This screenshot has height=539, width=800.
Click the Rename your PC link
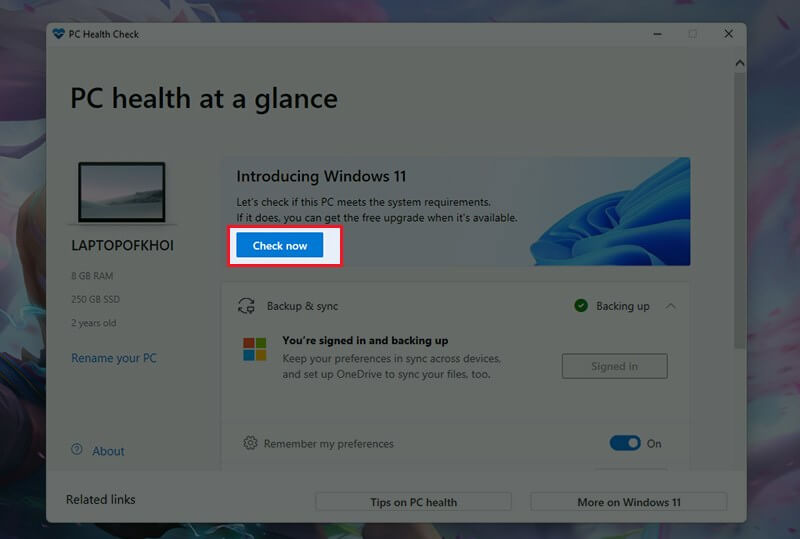[114, 358]
